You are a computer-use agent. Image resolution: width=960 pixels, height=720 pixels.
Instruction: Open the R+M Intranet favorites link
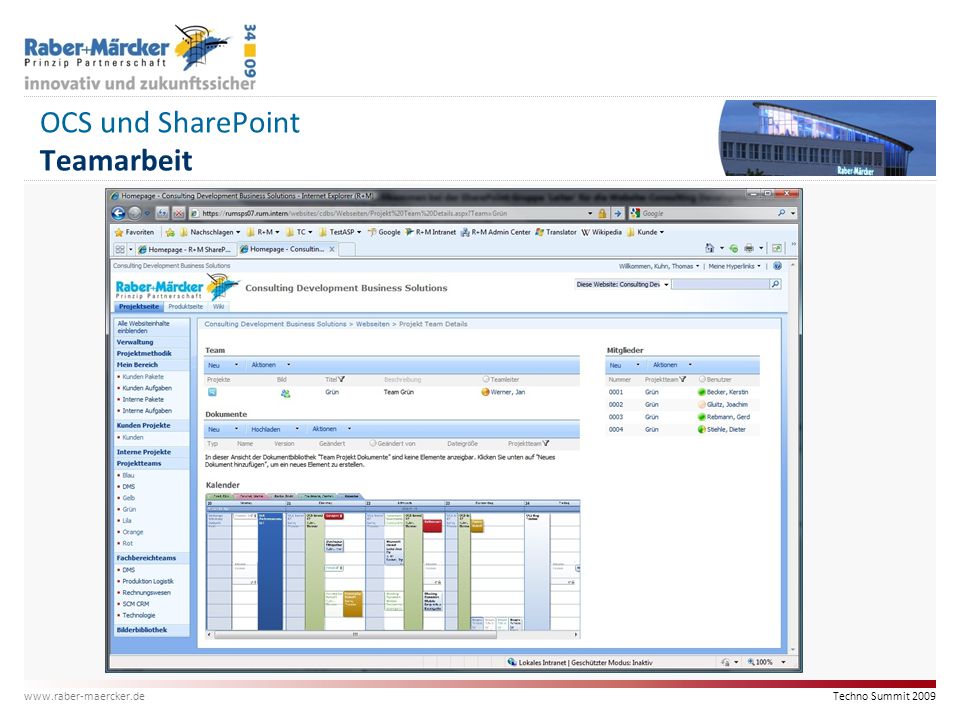430,232
